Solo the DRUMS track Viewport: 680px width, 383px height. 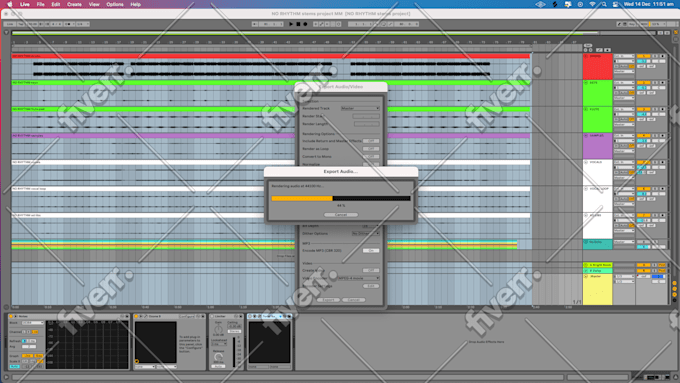click(655, 56)
